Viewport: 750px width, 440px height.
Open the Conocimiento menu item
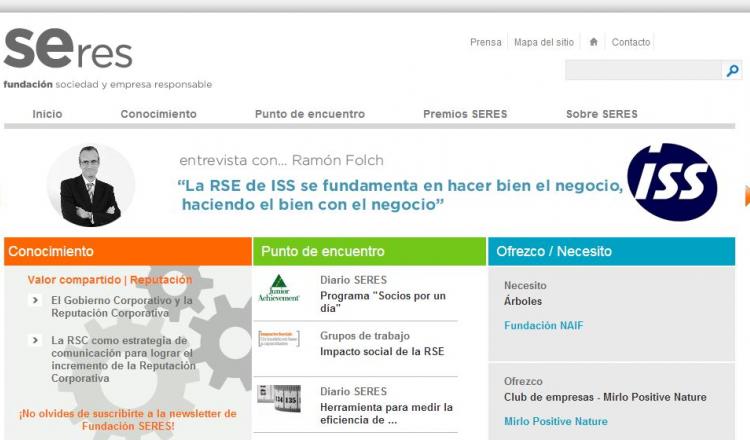coord(158,114)
